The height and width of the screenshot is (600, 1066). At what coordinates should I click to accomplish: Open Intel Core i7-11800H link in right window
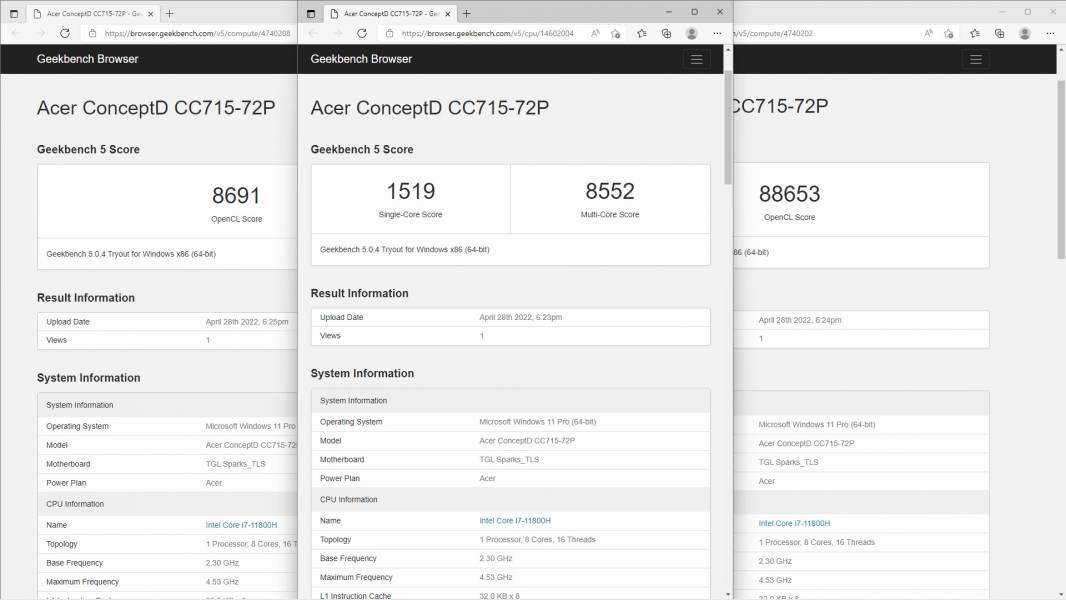[x=794, y=523]
